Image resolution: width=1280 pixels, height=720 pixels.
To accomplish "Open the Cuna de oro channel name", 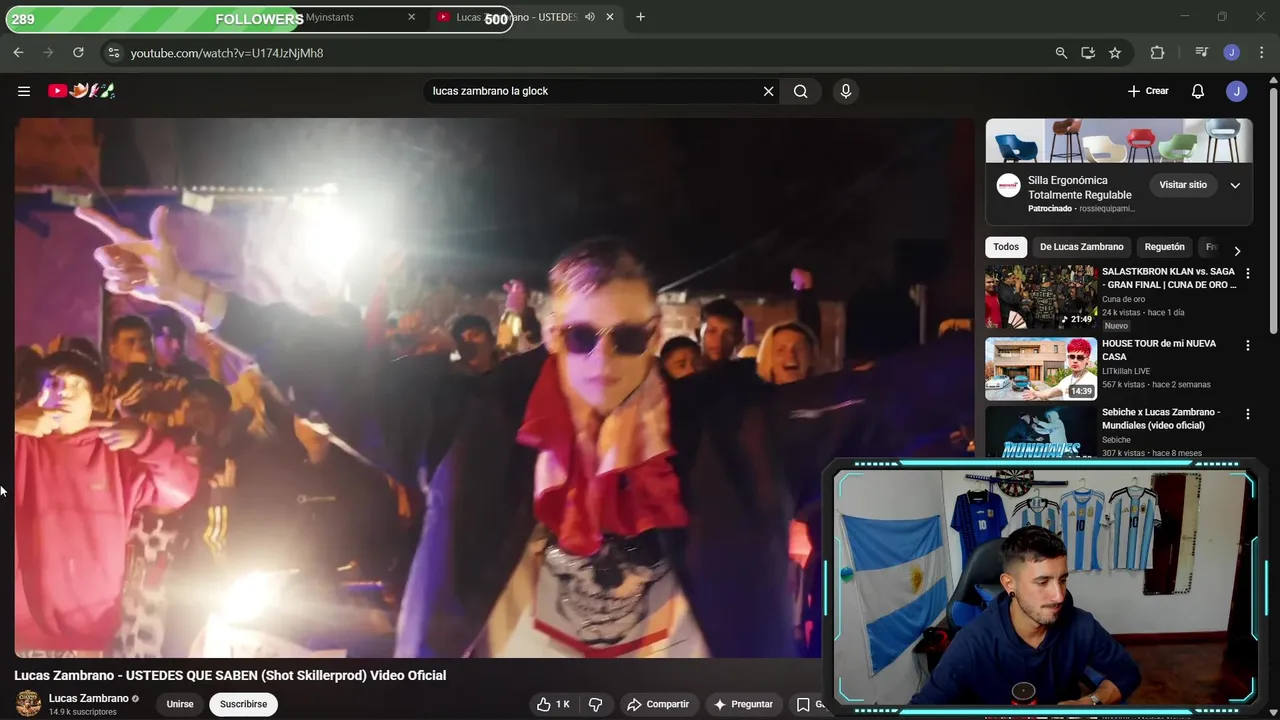I will tap(1124, 299).
